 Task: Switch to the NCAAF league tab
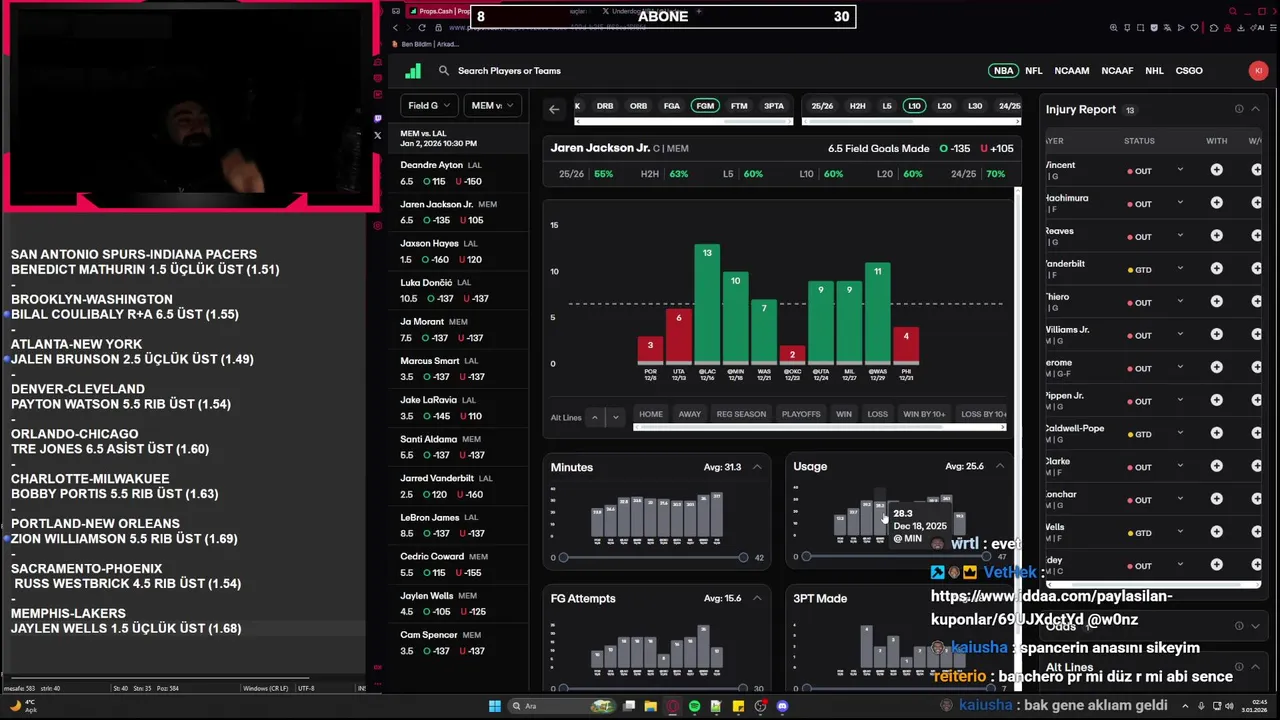1117,71
